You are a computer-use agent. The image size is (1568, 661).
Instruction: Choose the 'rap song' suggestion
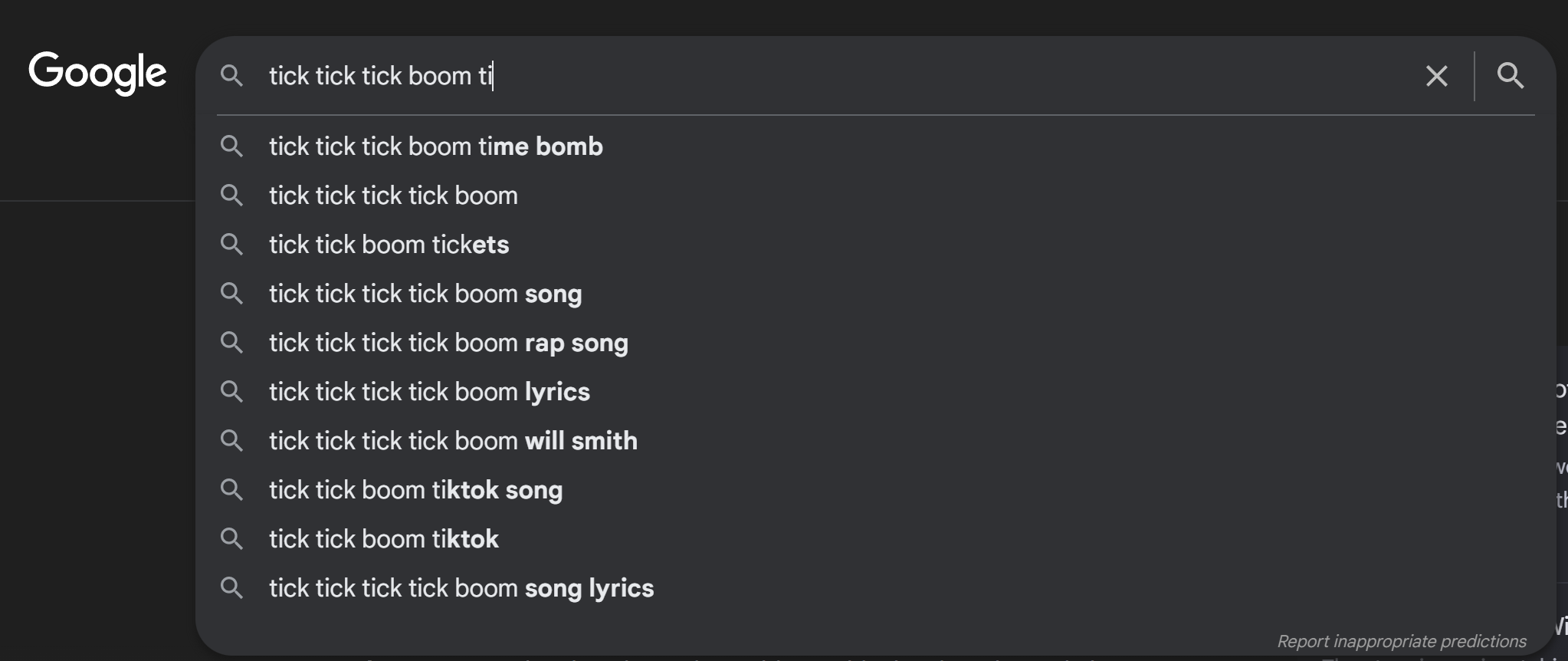[x=448, y=343]
